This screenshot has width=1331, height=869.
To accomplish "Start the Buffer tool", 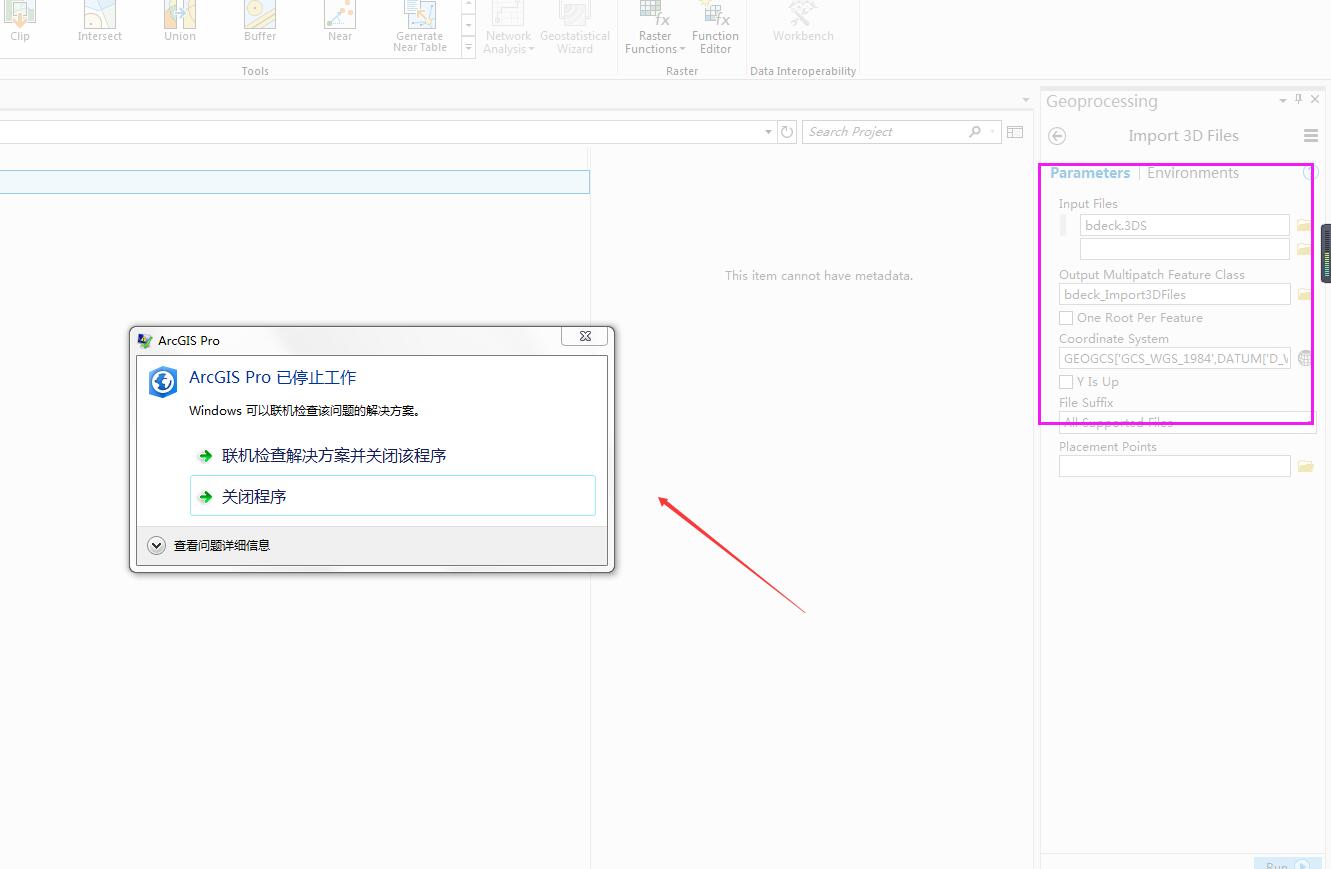I will click(260, 22).
